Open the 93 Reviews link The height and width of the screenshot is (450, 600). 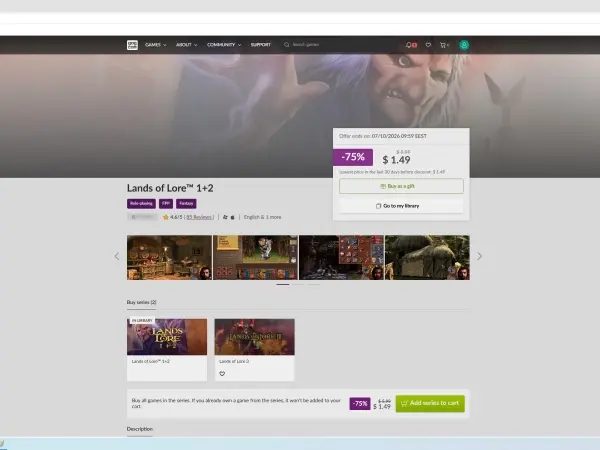pyautogui.click(x=199, y=217)
